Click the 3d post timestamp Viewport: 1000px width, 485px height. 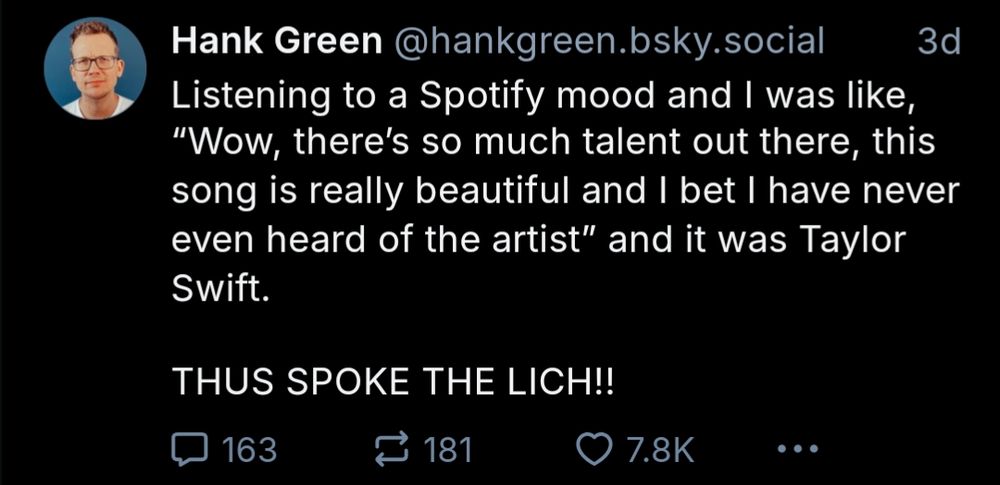(938, 42)
